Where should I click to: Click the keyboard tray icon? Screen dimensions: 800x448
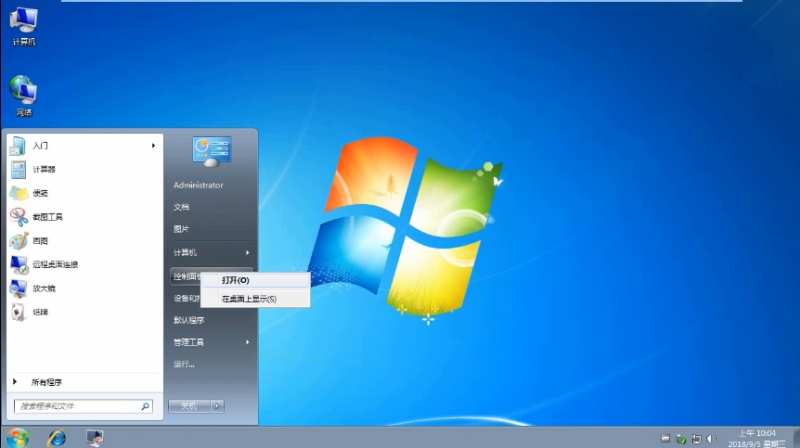click(x=665, y=438)
